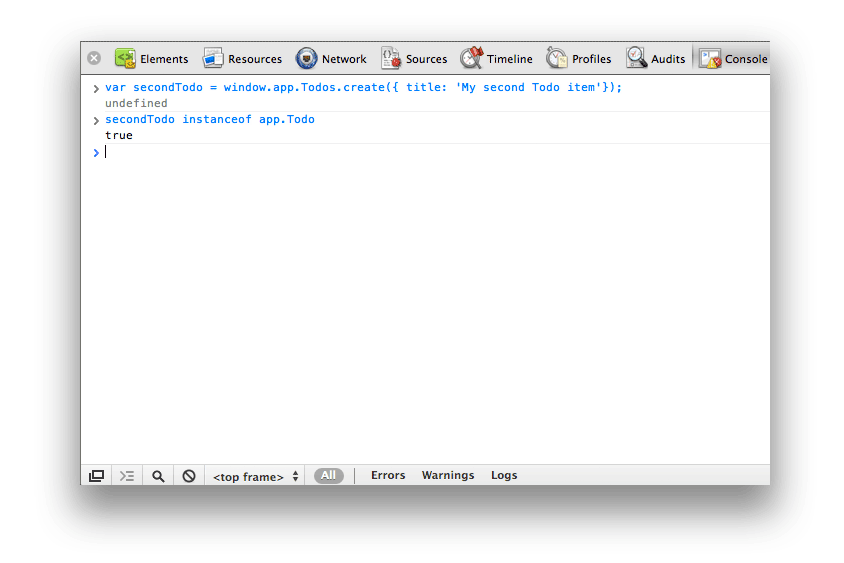This screenshot has width=844, height=563.
Task: Click the dock to window icon
Action: click(96, 476)
